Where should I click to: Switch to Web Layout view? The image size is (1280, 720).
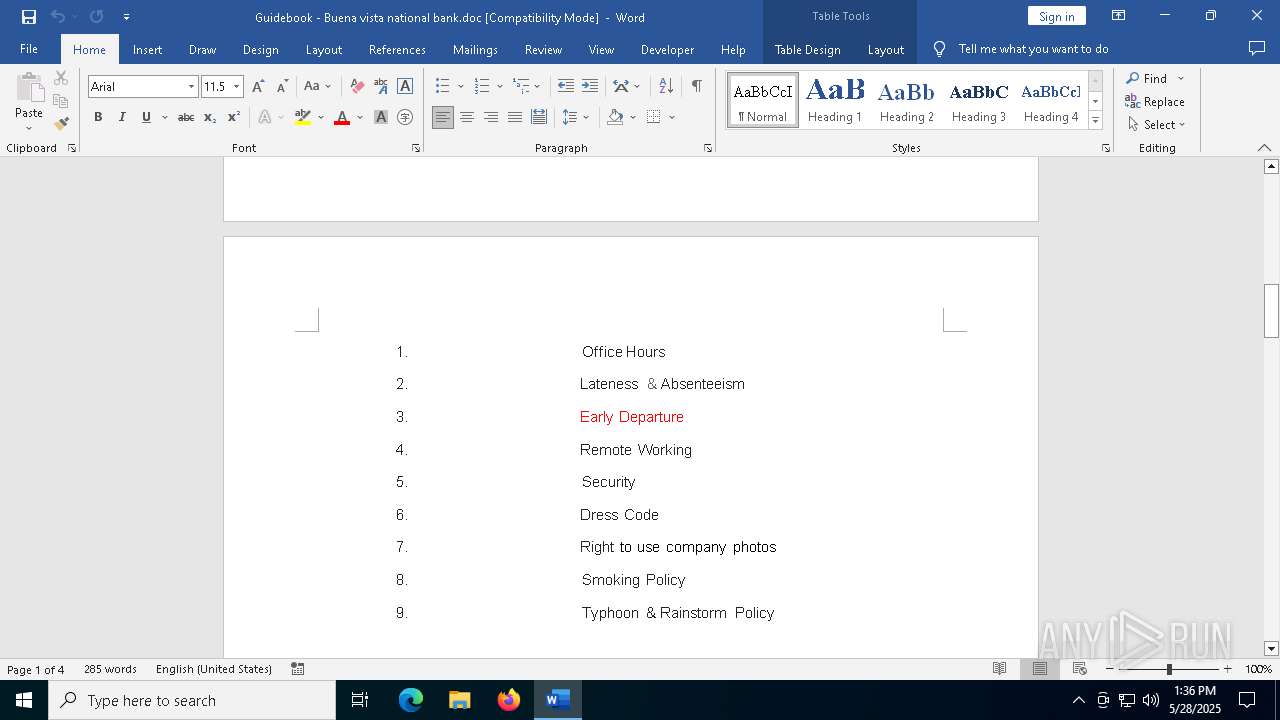pos(1080,669)
